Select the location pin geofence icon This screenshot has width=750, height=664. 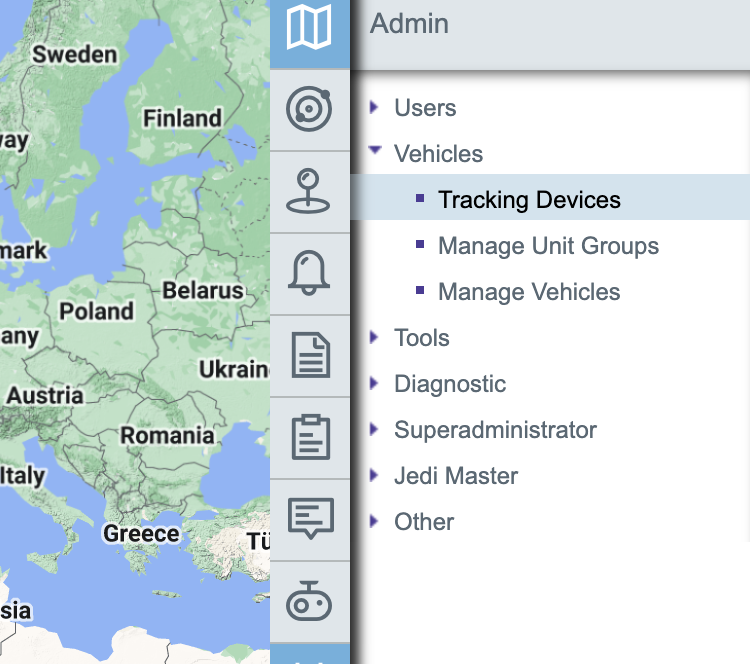click(x=309, y=191)
